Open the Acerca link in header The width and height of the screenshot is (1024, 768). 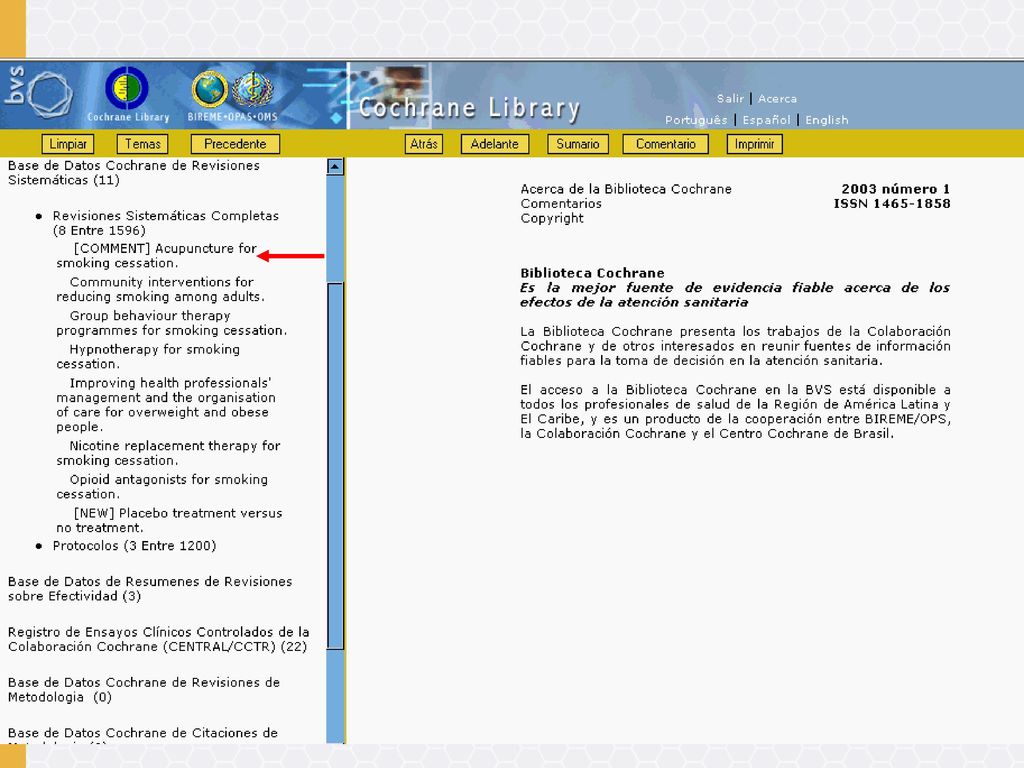coord(777,99)
